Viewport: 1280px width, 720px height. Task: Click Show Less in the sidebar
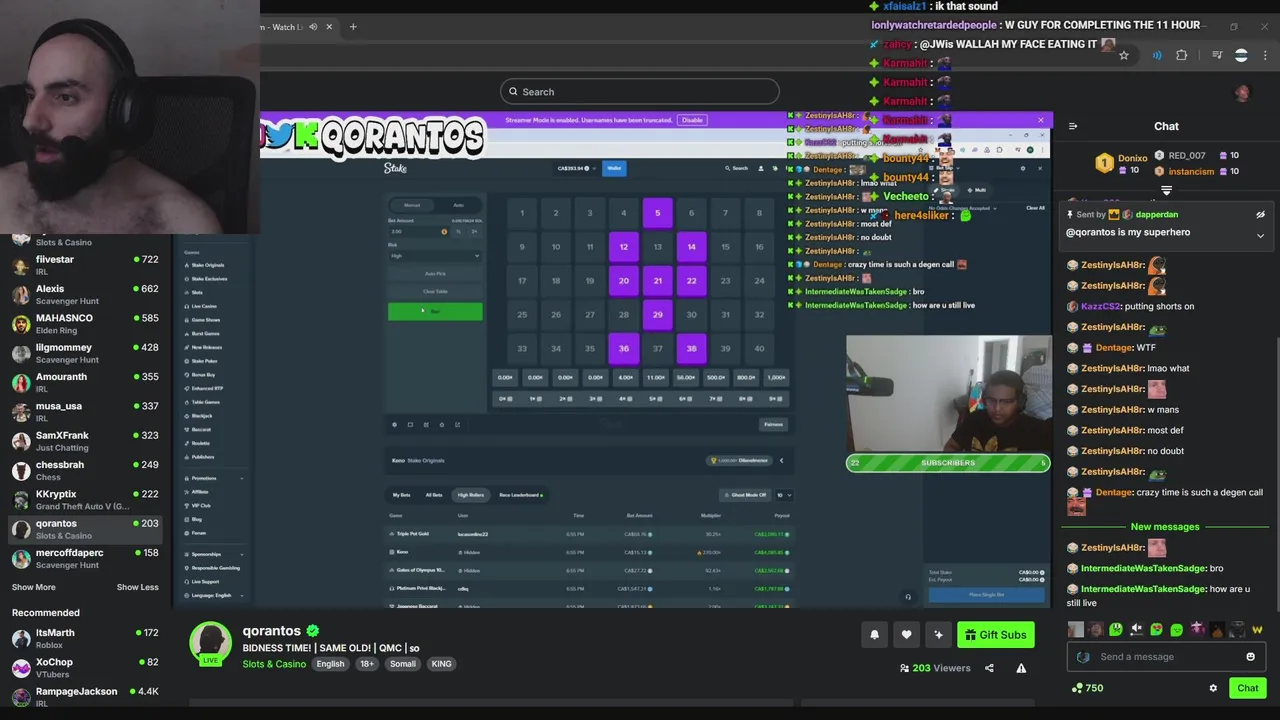coord(138,587)
